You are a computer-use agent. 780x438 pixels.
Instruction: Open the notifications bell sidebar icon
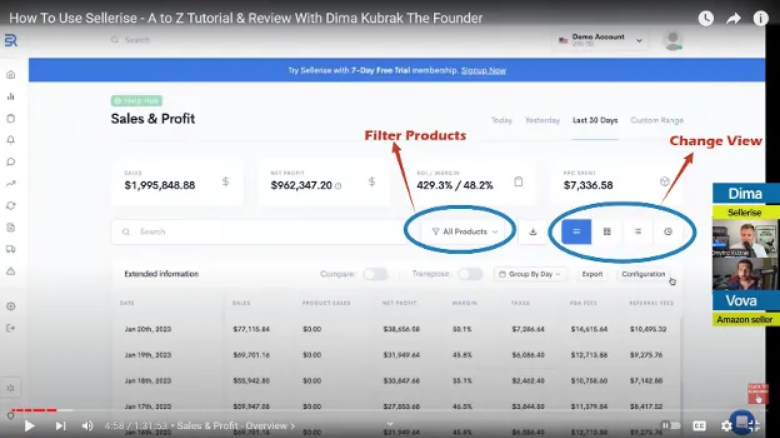(10, 140)
